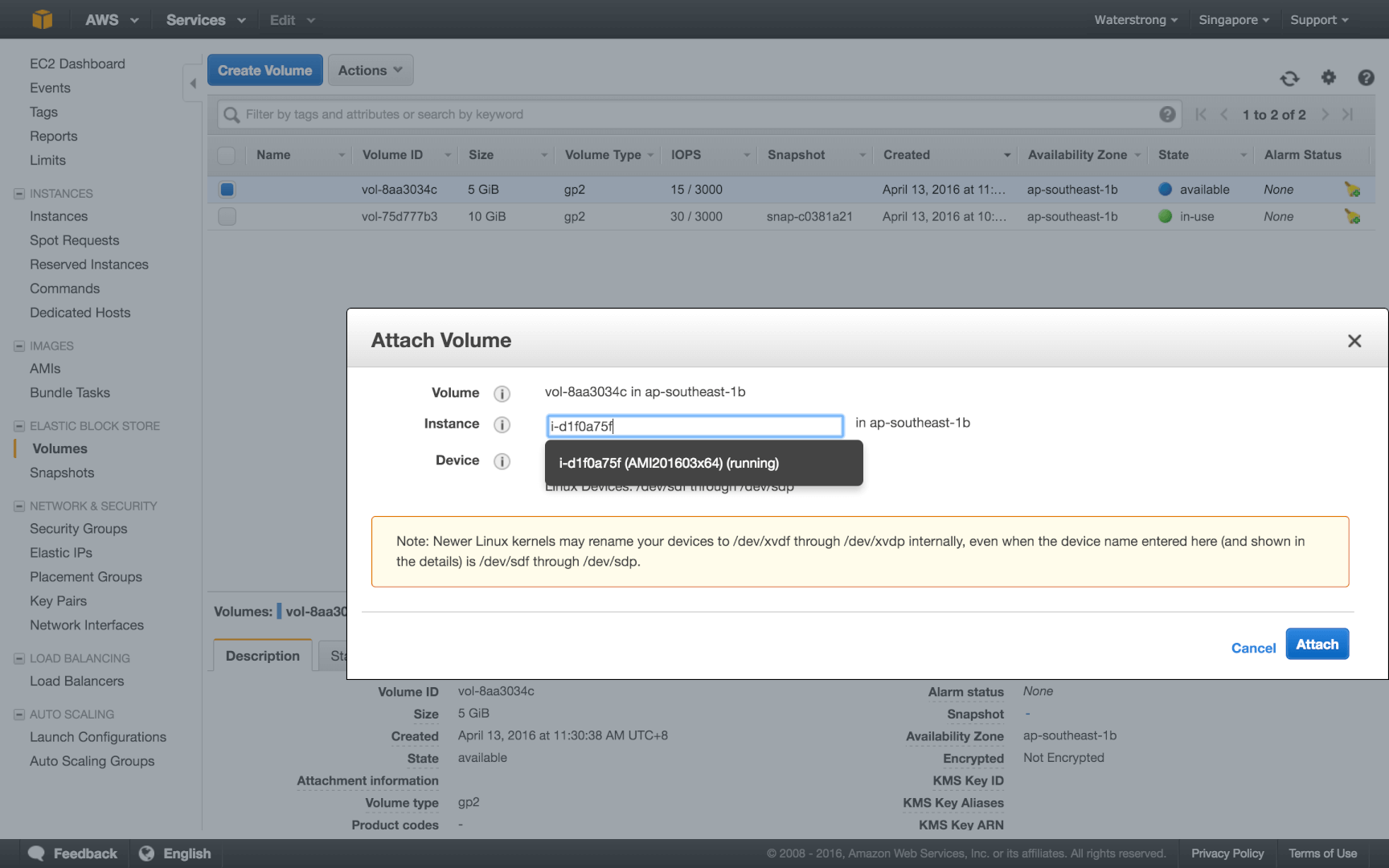Click the vol-75d777b3 volume ID cell

[x=399, y=216]
